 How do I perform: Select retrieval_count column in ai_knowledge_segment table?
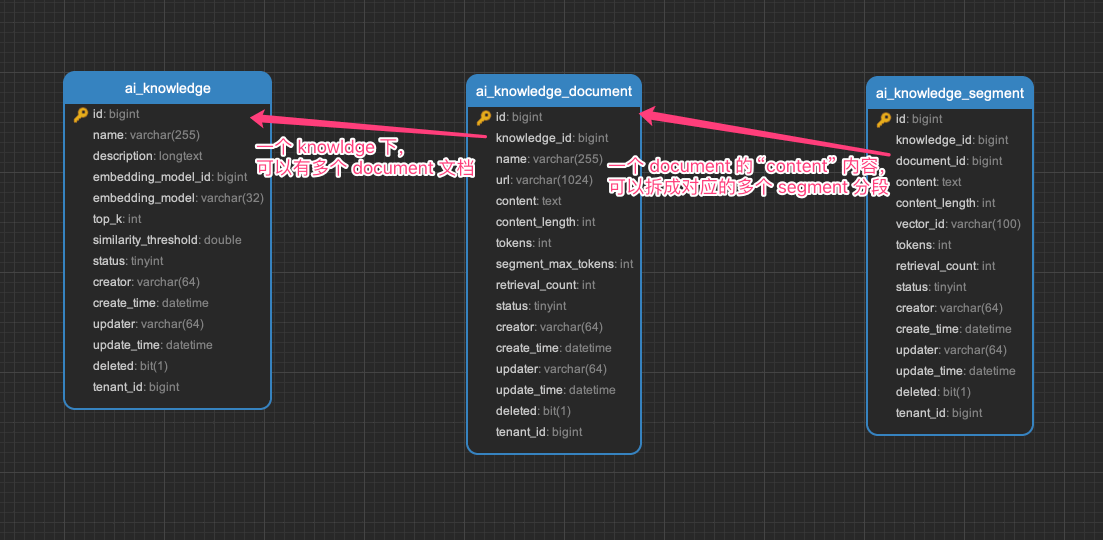tap(945, 266)
